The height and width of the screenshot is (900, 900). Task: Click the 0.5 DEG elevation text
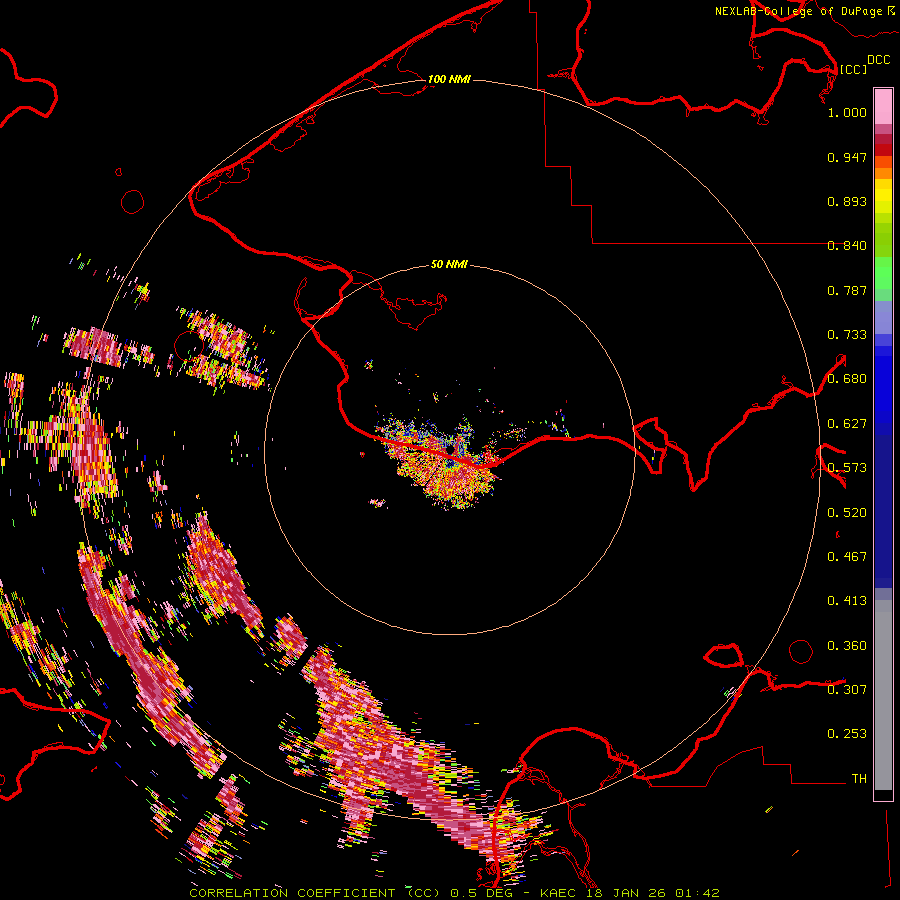click(481, 893)
